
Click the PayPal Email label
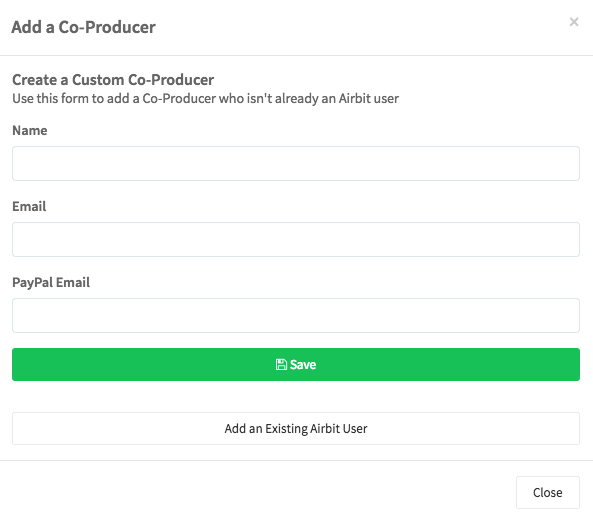(51, 282)
